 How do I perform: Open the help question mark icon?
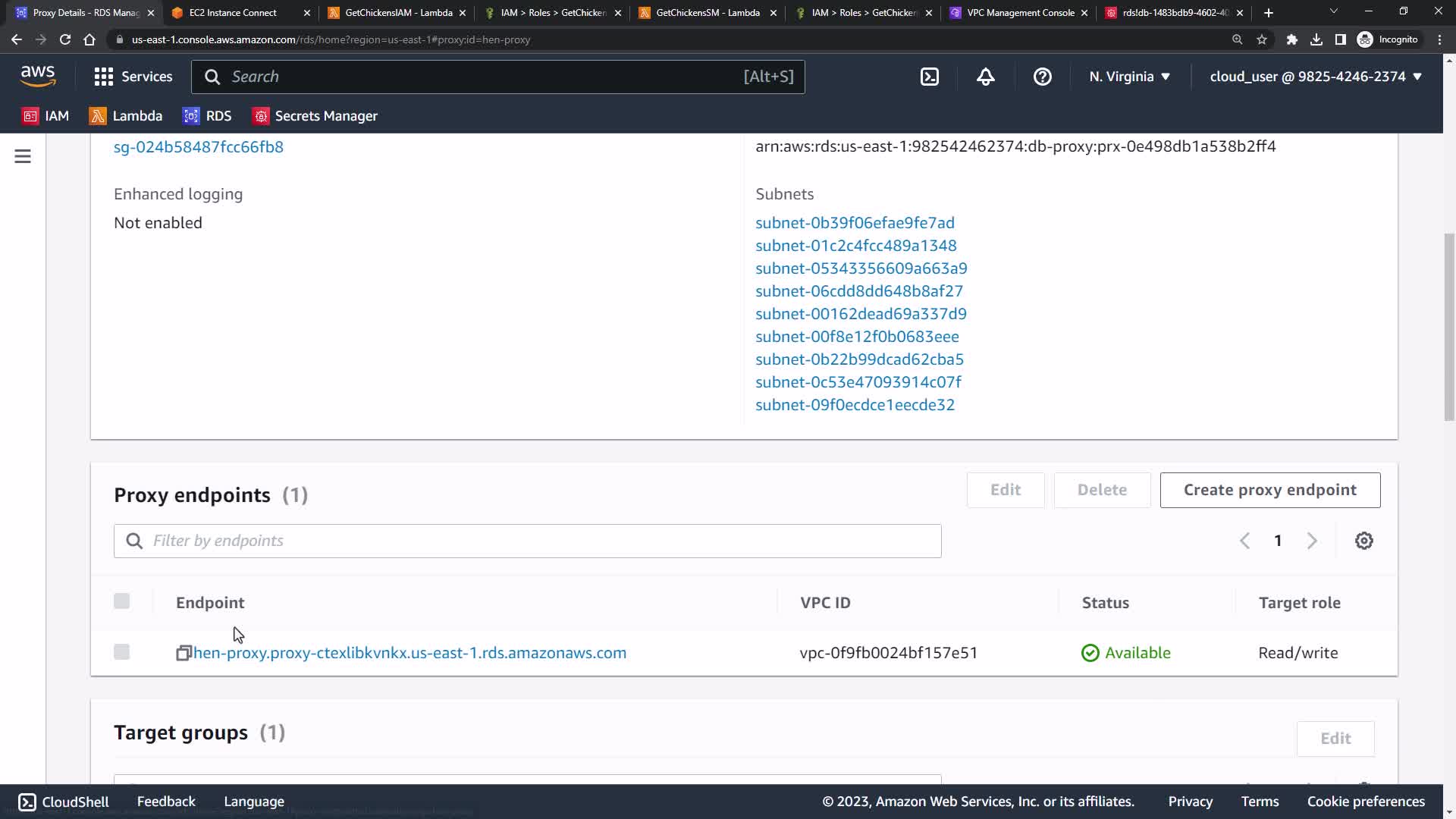tap(1042, 77)
